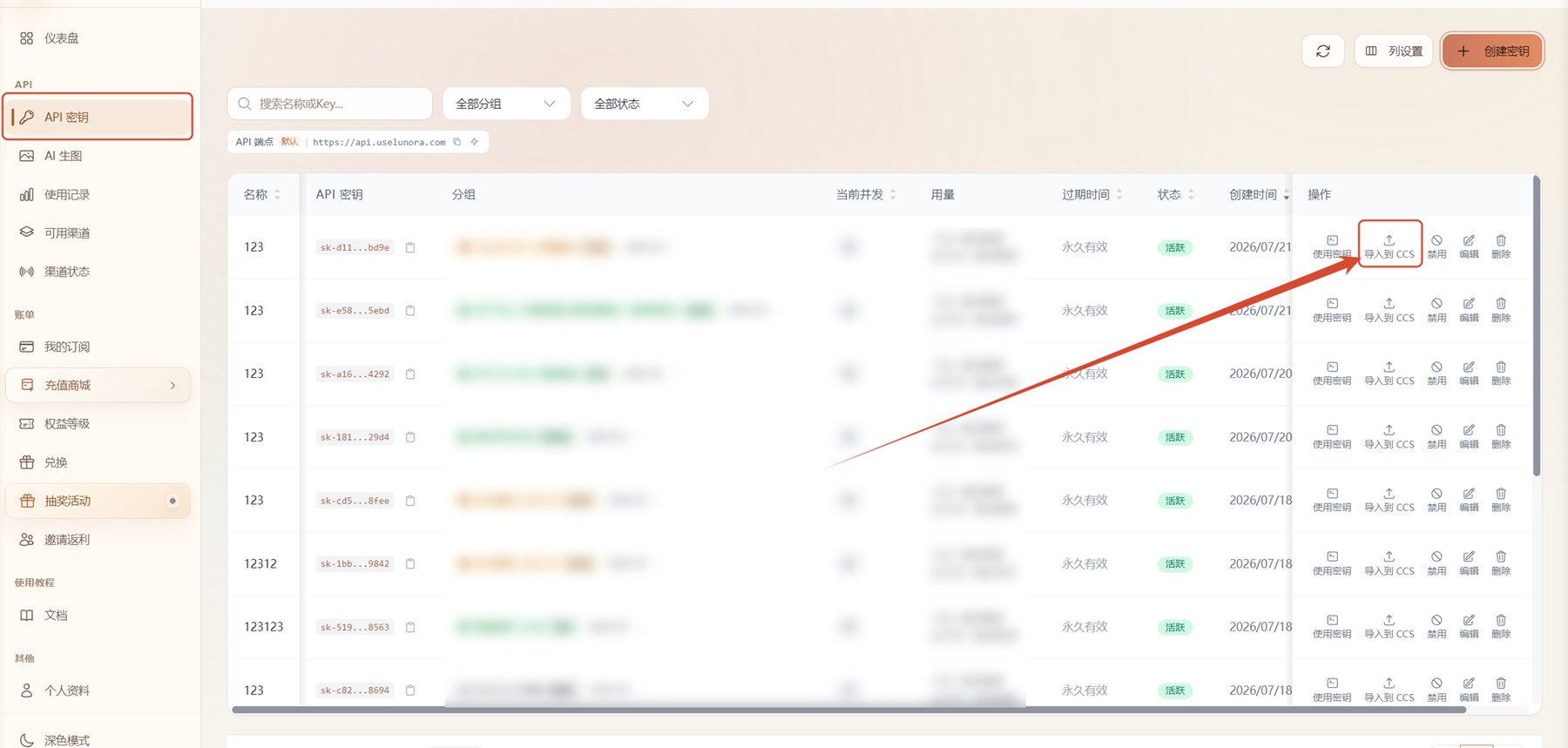Click 禁用 for key sk-e58...5ebd

pyautogui.click(x=1436, y=310)
